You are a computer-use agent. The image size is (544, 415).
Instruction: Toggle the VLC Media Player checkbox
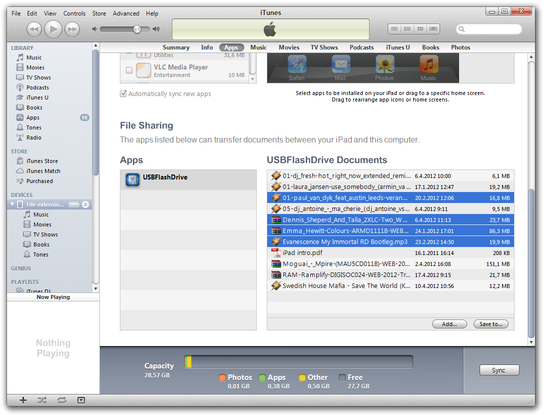pyautogui.click(x=129, y=70)
